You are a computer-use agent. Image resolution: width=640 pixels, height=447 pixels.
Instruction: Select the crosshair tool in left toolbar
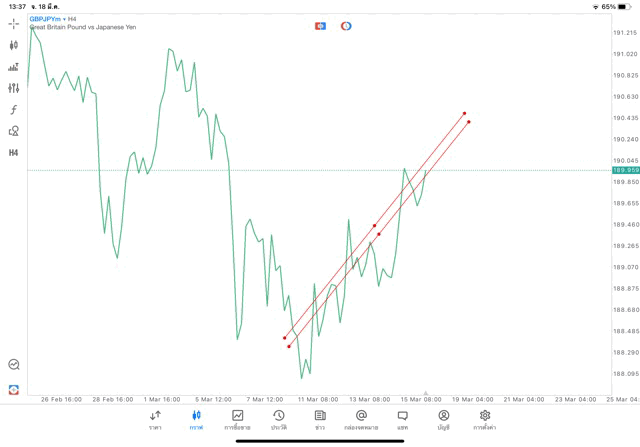[14, 23]
